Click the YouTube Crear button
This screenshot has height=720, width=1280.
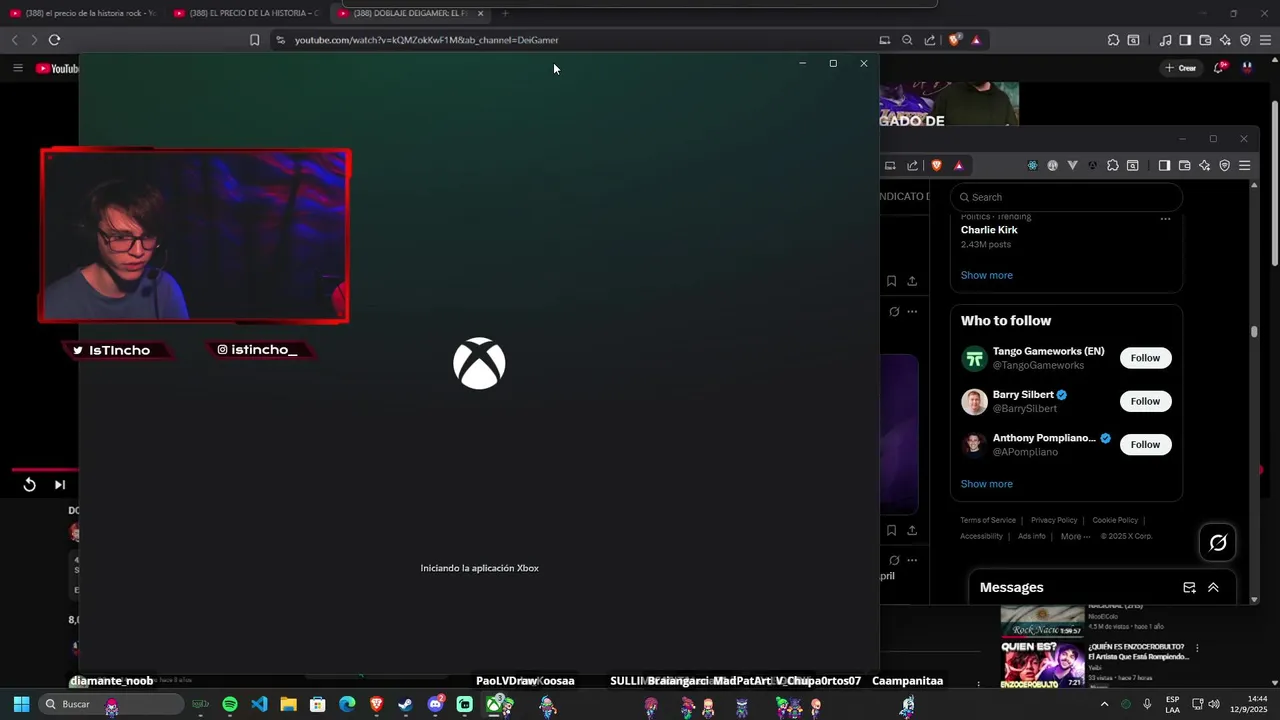pyautogui.click(x=1181, y=68)
